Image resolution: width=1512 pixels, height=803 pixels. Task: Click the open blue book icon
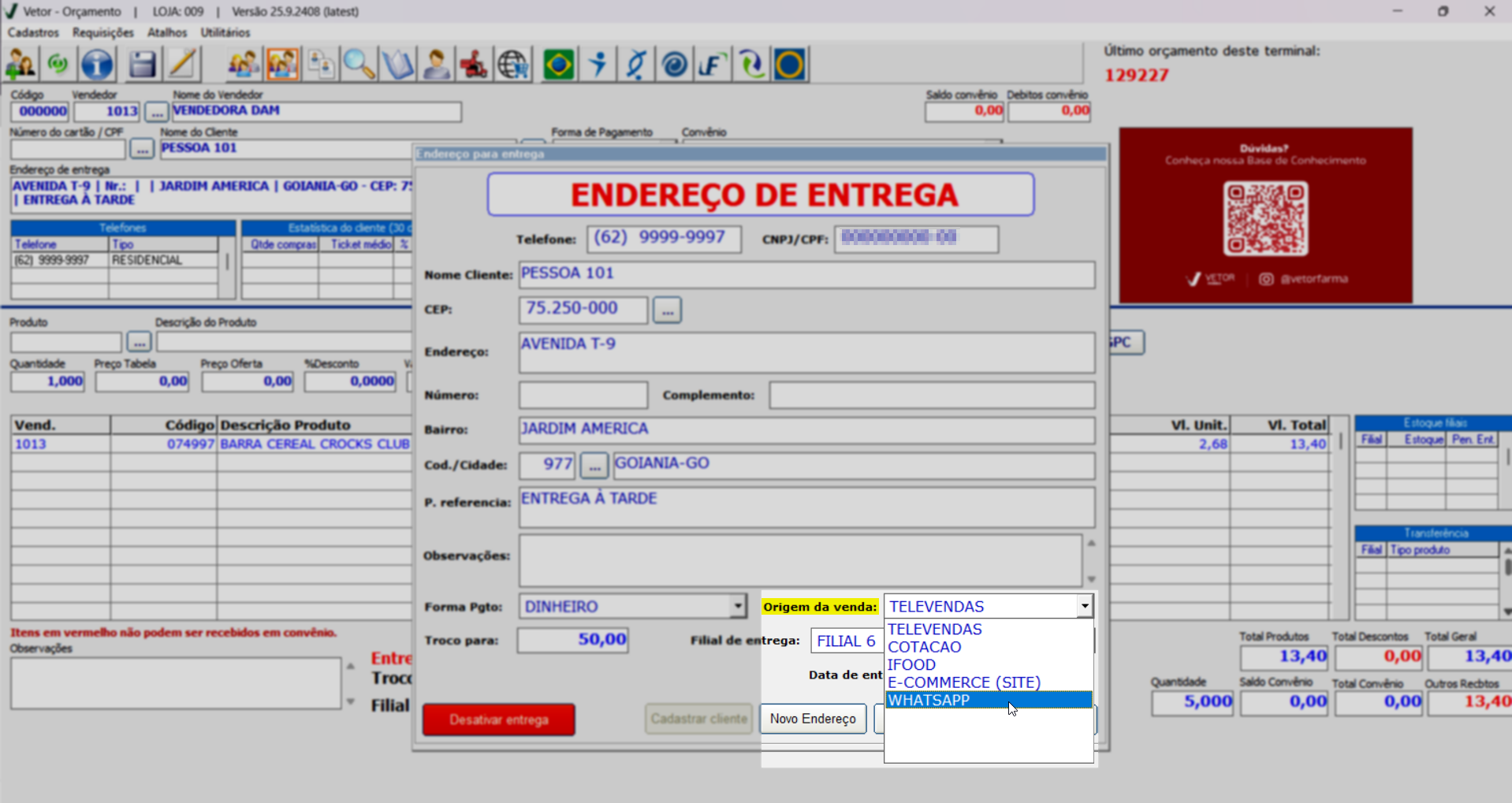point(398,65)
